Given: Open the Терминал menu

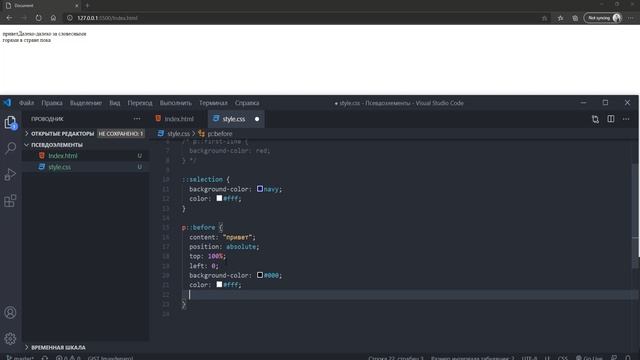Looking at the screenshot, I should [x=213, y=103].
